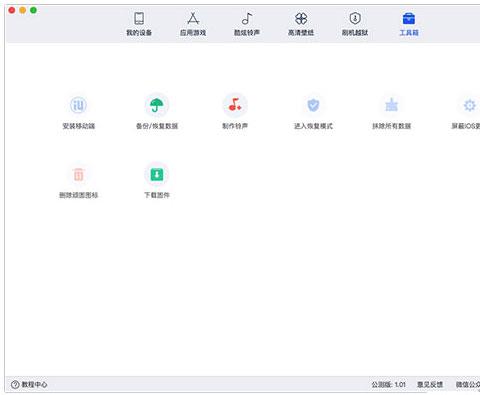Maximize the window with the green button

point(33,10)
